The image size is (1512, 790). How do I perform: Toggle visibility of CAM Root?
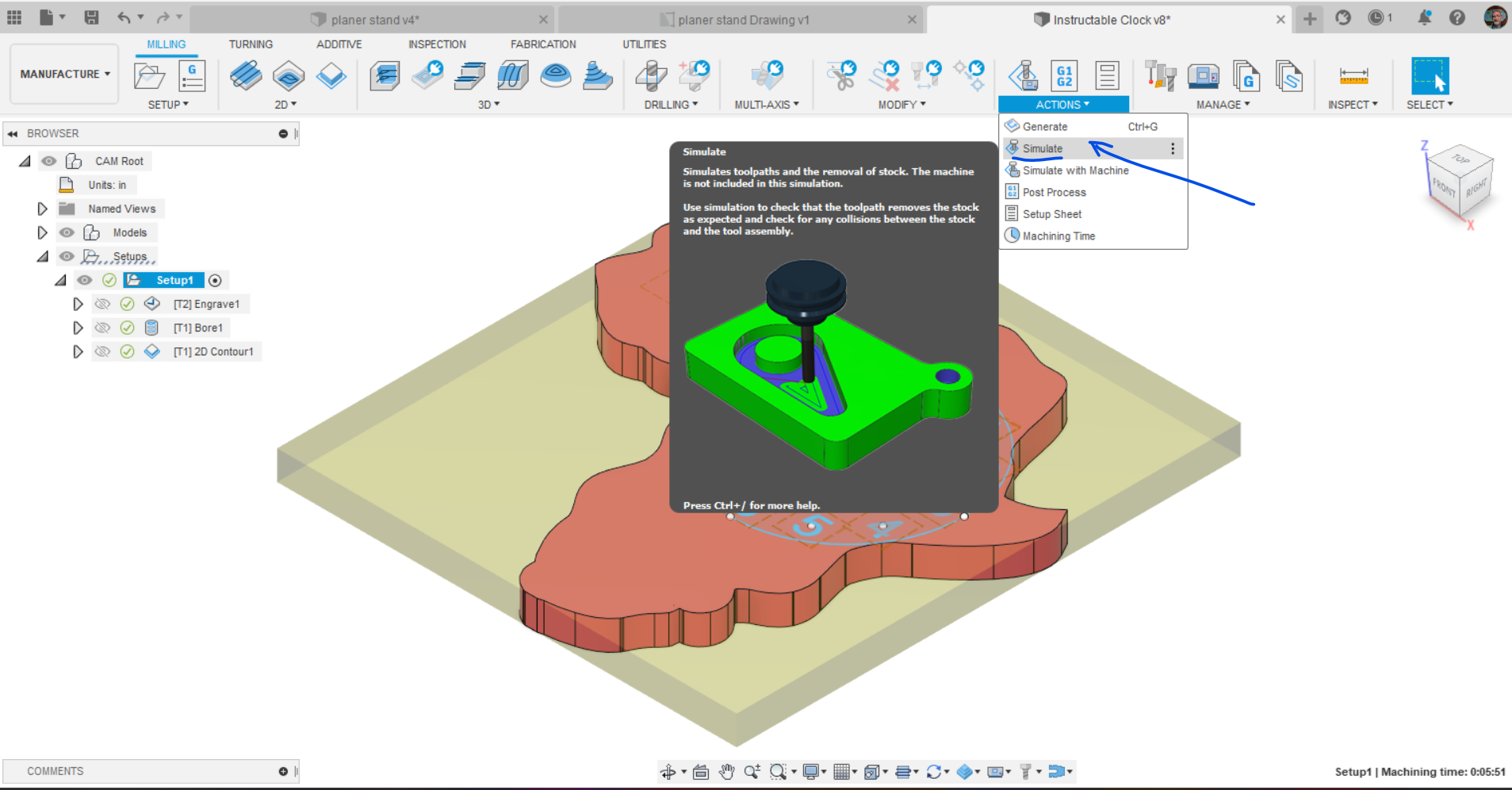pos(49,161)
